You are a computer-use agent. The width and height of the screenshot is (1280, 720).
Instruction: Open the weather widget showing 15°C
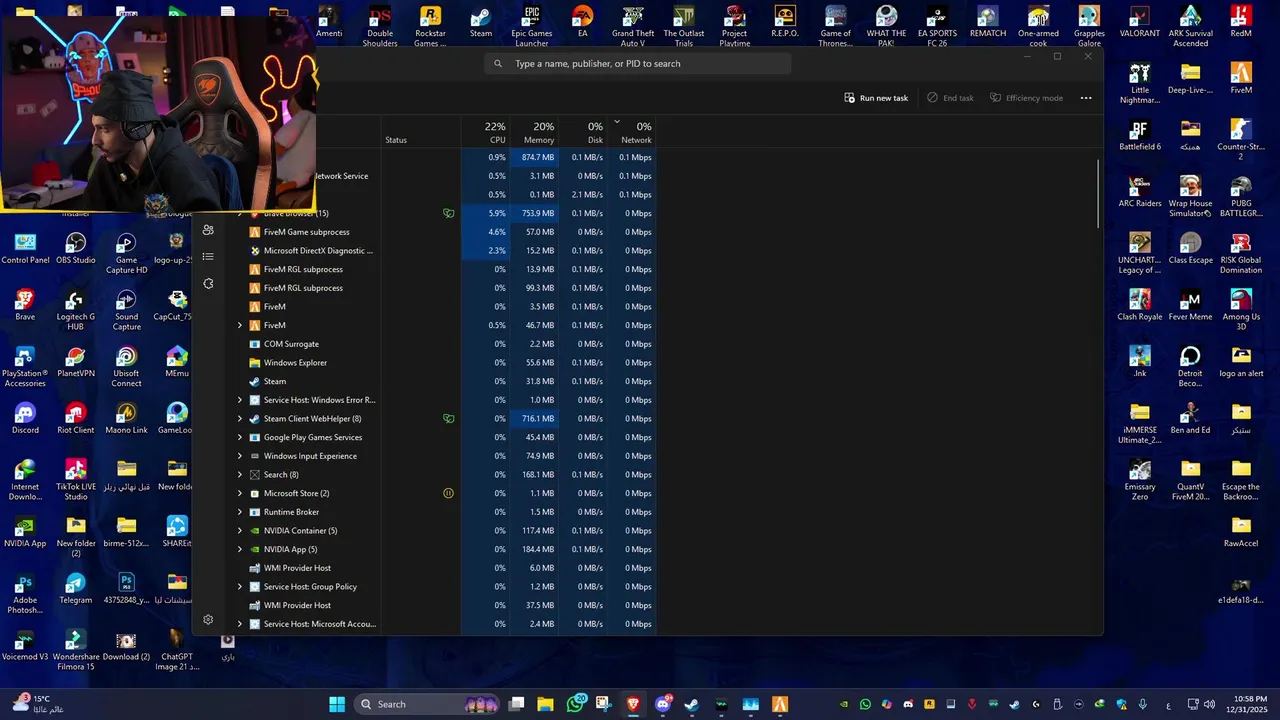[38, 704]
